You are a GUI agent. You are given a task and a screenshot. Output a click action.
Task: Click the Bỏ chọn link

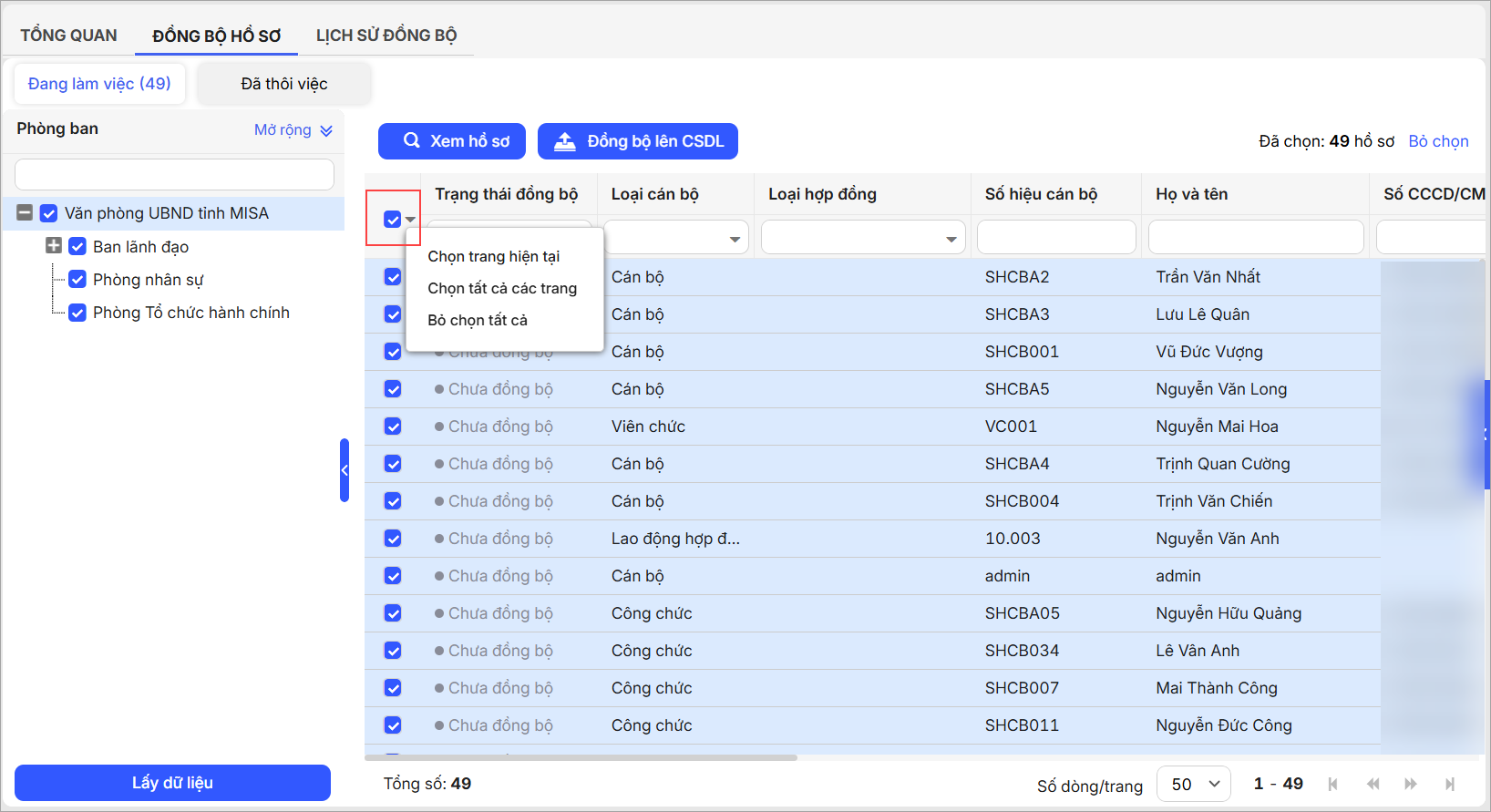pyautogui.click(x=1438, y=141)
